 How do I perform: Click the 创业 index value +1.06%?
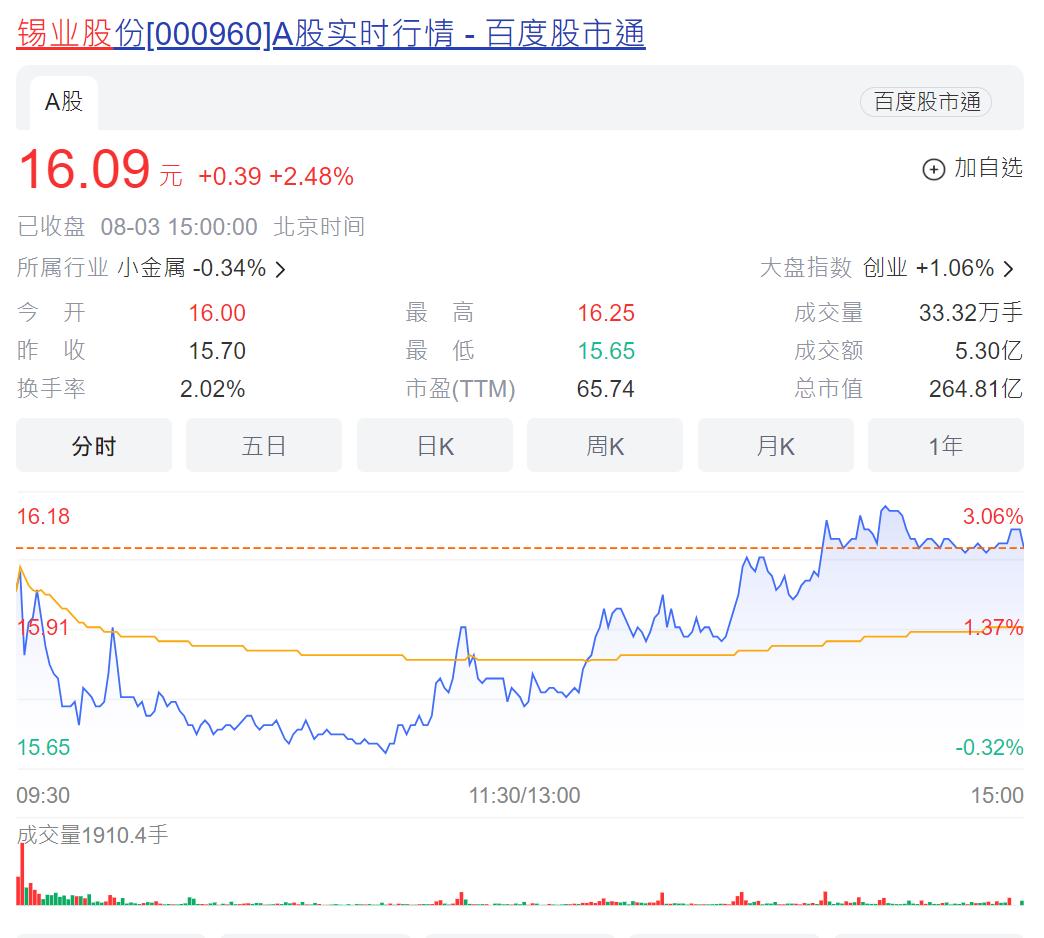click(954, 268)
